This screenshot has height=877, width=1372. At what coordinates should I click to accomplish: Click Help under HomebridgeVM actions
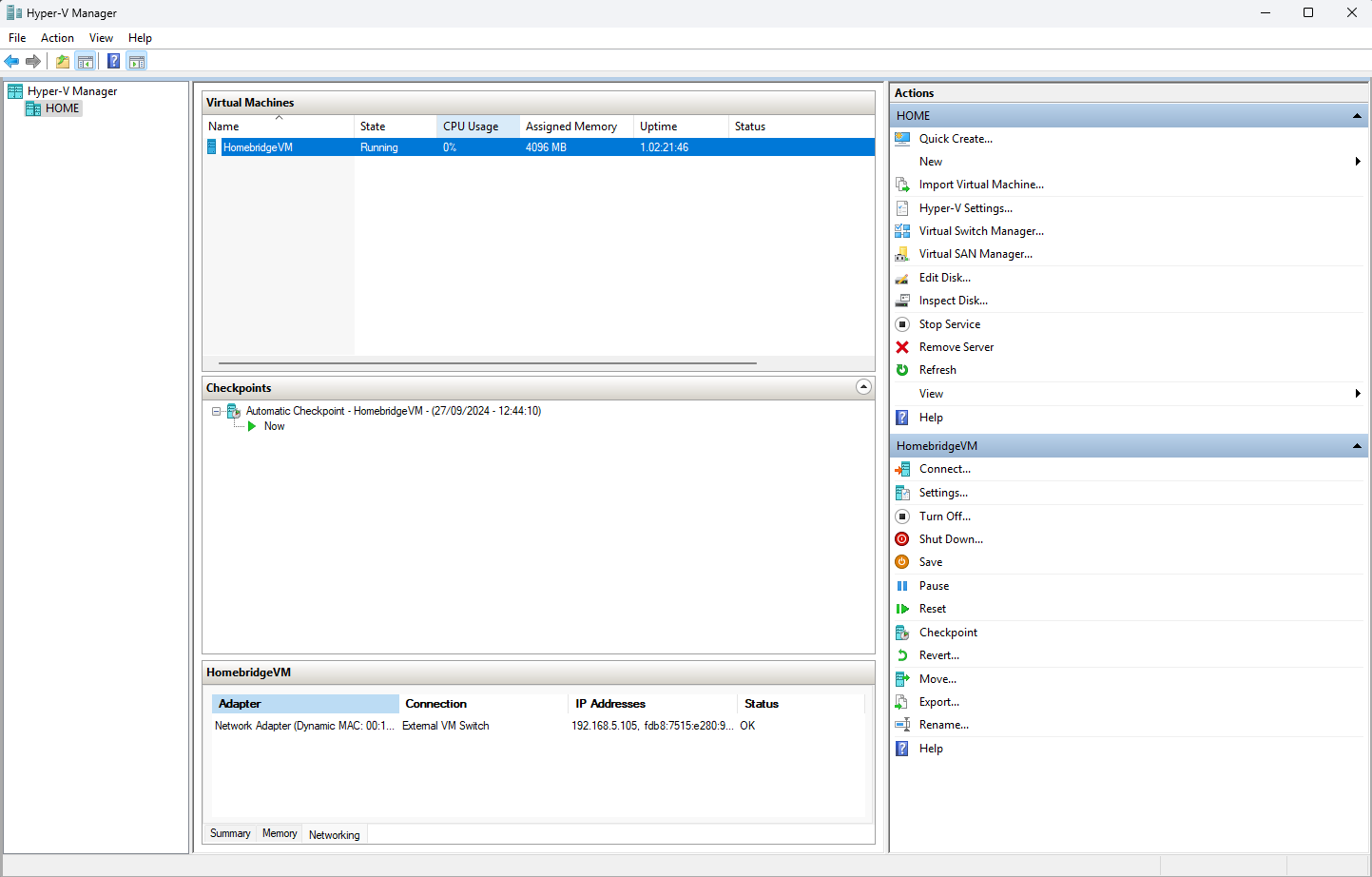point(931,749)
